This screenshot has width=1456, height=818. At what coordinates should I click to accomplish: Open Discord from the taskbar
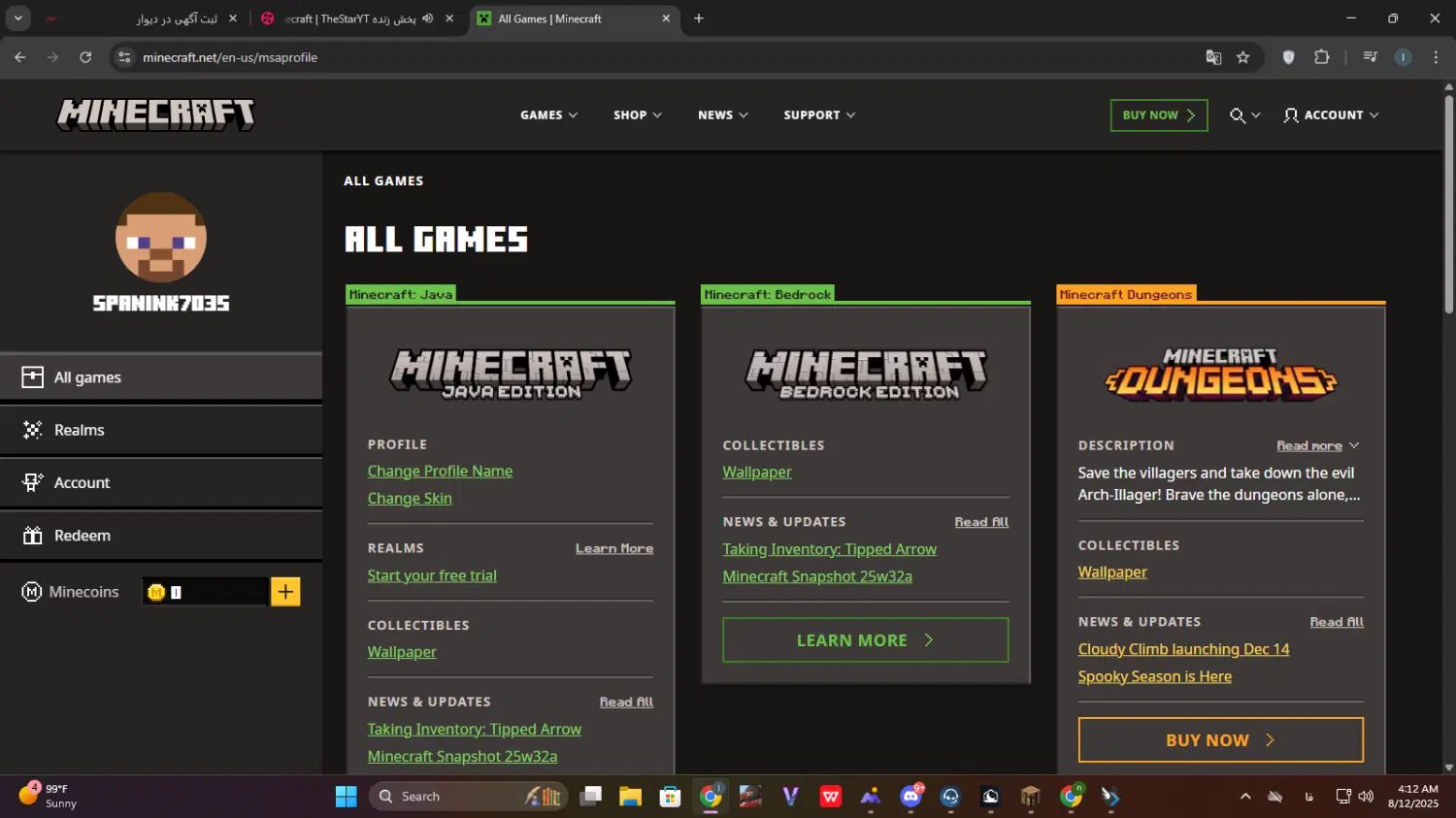[910, 797]
